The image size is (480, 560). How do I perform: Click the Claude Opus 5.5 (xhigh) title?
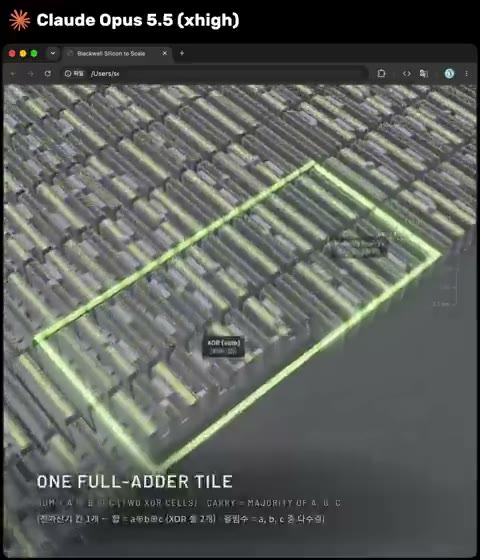138,20
